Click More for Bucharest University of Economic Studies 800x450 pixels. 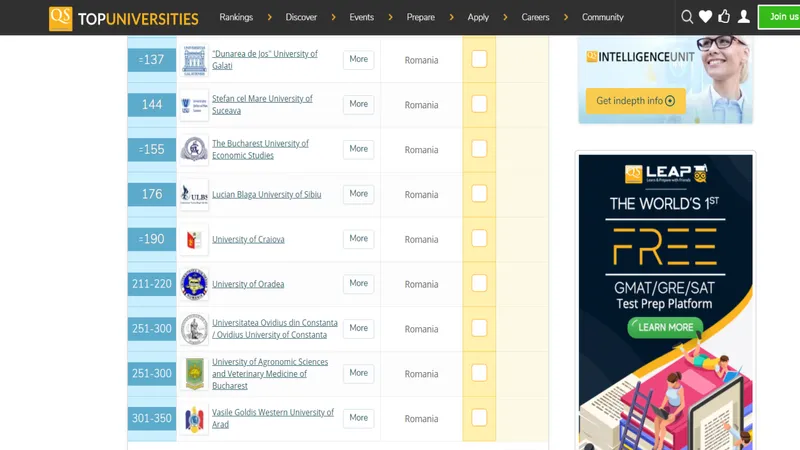(359, 149)
